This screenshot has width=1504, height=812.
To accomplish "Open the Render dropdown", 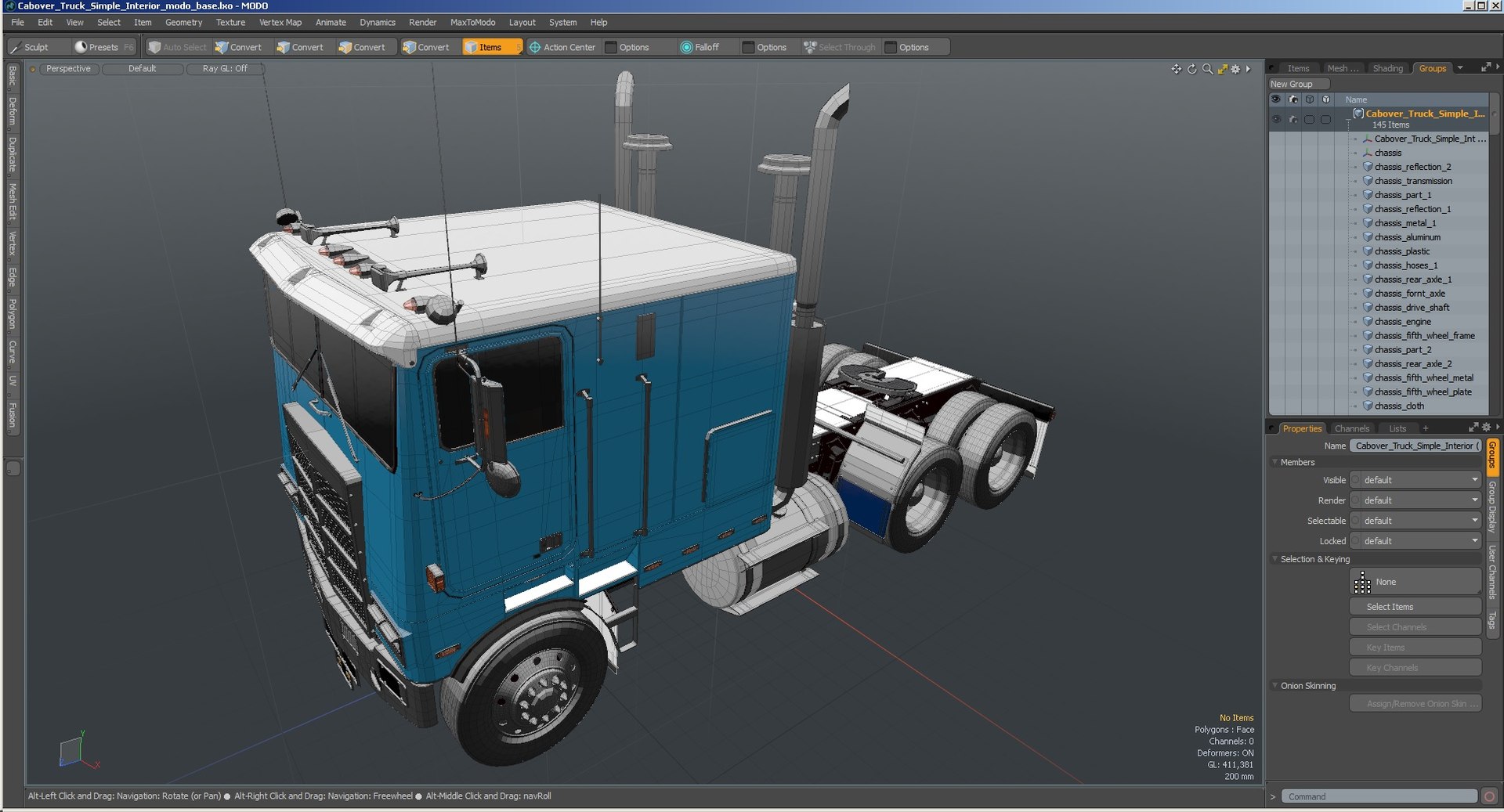I will (x=1420, y=500).
